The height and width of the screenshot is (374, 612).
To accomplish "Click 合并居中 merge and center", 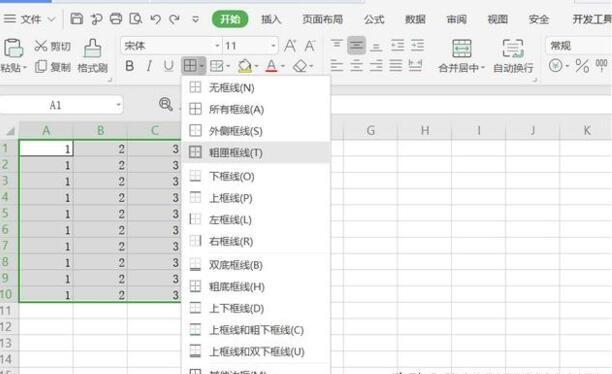I will pyautogui.click(x=461, y=56).
